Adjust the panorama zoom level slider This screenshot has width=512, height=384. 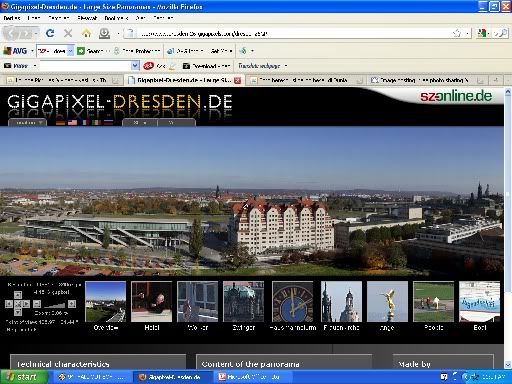coord(55,304)
